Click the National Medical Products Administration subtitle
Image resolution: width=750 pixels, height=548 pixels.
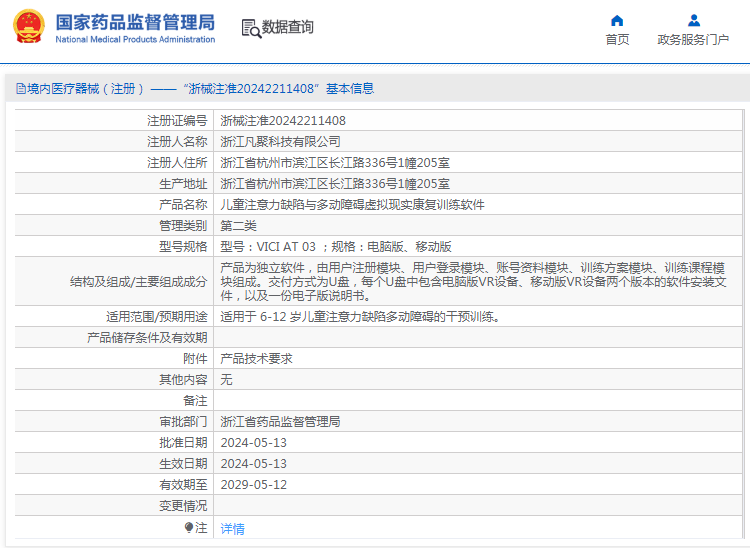[x=135, y=39]
